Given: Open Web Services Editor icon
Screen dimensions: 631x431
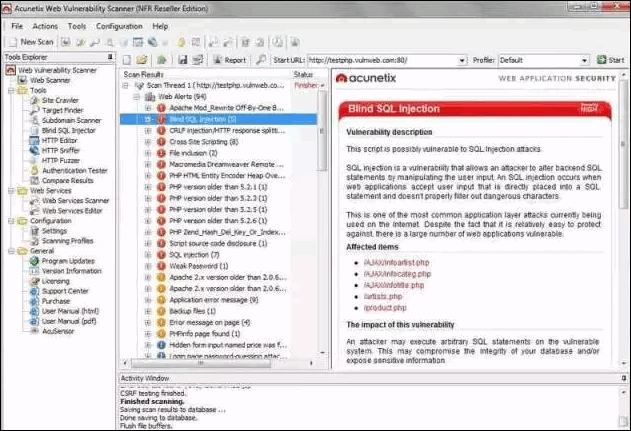Looking at the screenshot, I should (35, 210).
